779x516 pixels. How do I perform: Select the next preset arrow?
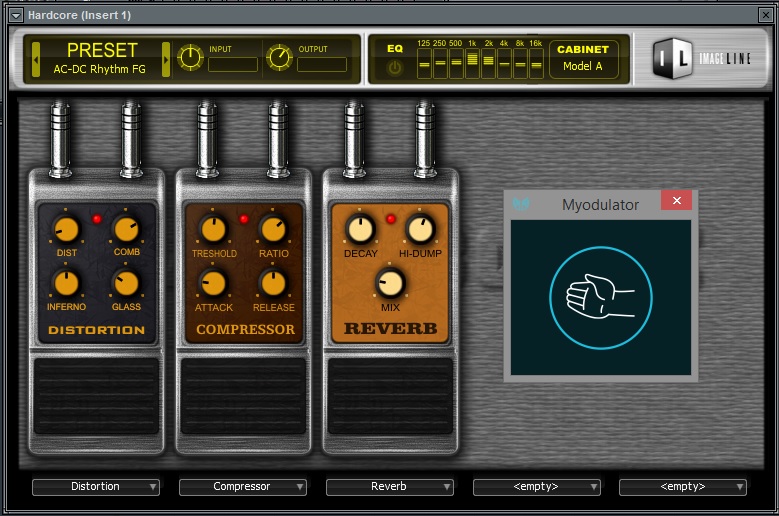tap(166, 59)
